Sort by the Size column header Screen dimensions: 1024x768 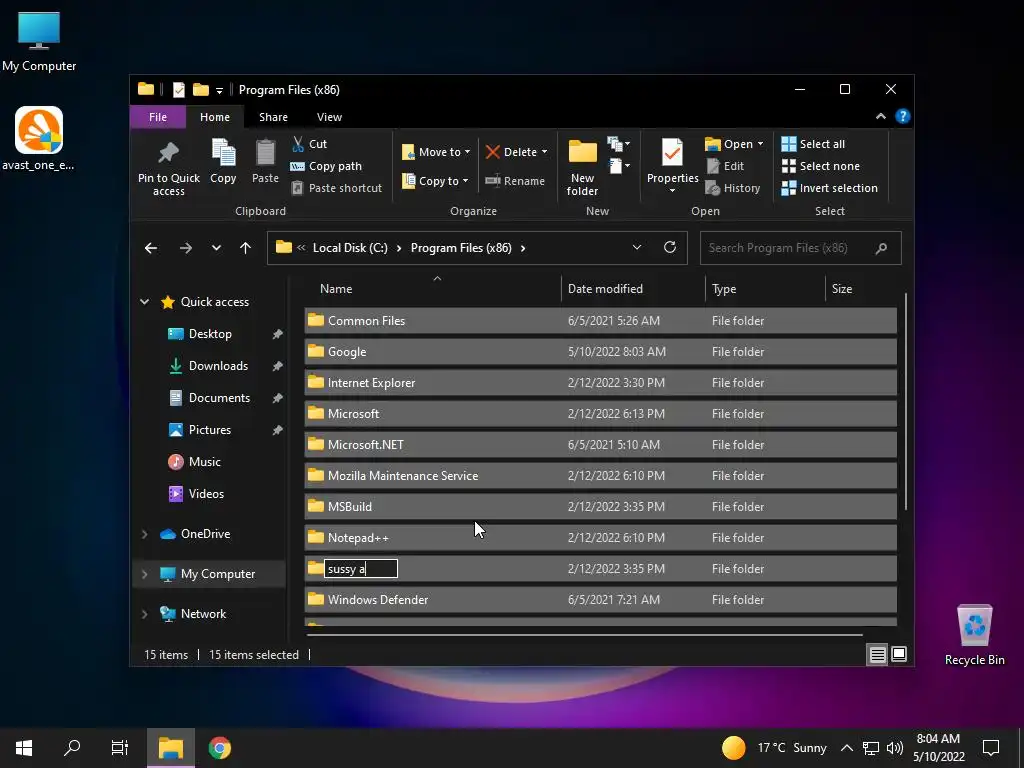click(861, 289)
